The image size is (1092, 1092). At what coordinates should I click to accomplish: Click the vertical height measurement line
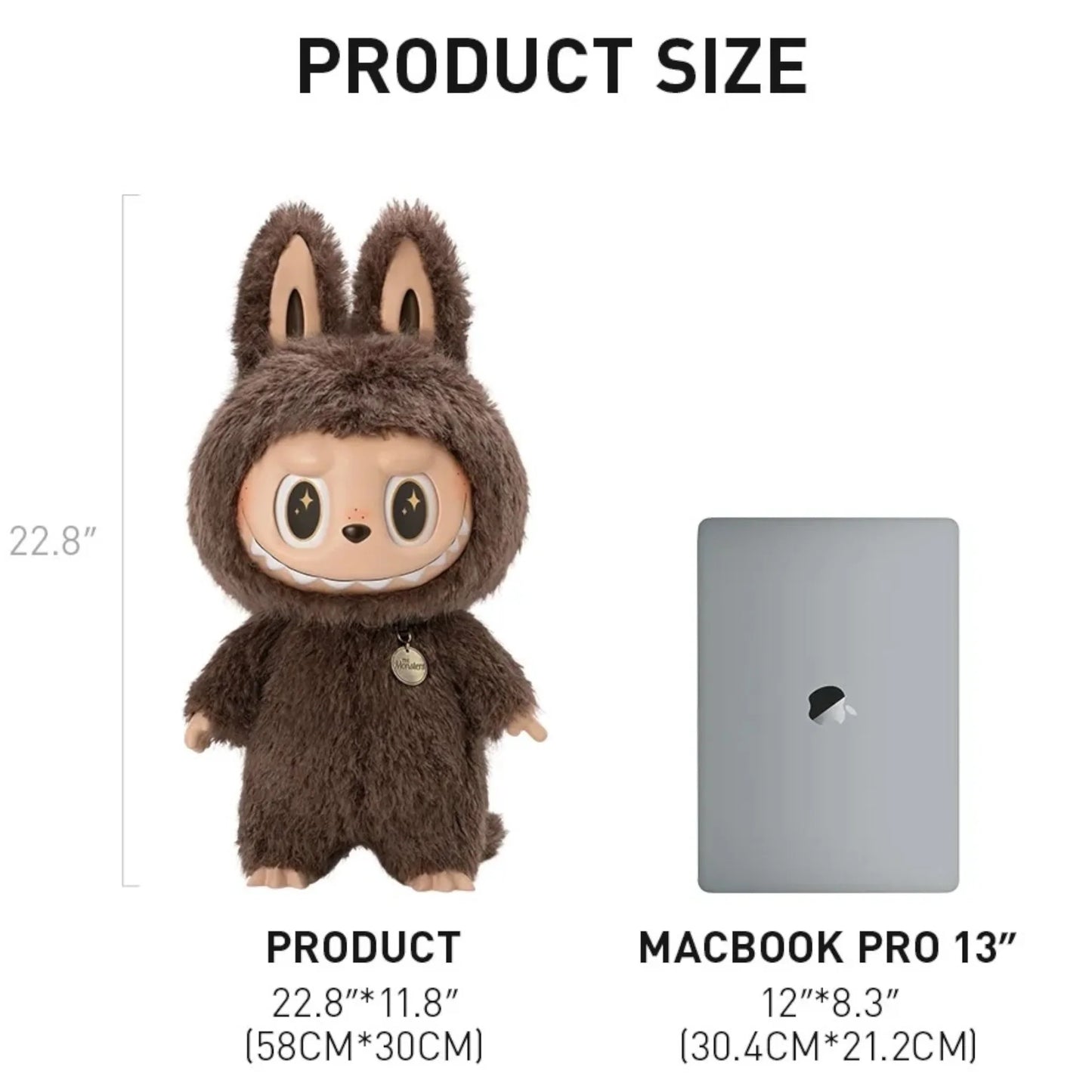[125, 540]
